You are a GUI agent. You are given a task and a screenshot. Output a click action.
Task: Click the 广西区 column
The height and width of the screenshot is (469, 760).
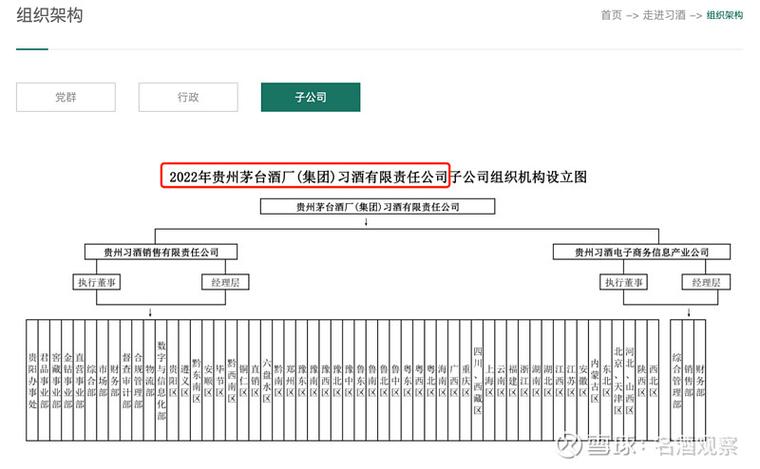pos(454,380)
